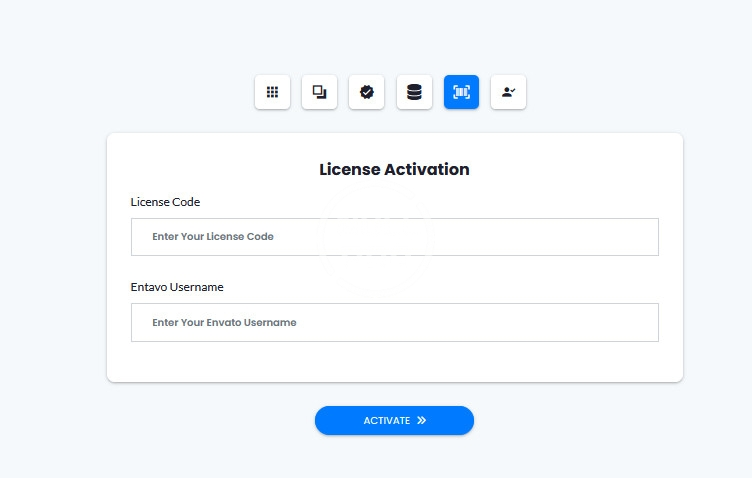Screen dimensions: 752x478
Task: Click empty card area below username field
Action: (x=394, y=362)
